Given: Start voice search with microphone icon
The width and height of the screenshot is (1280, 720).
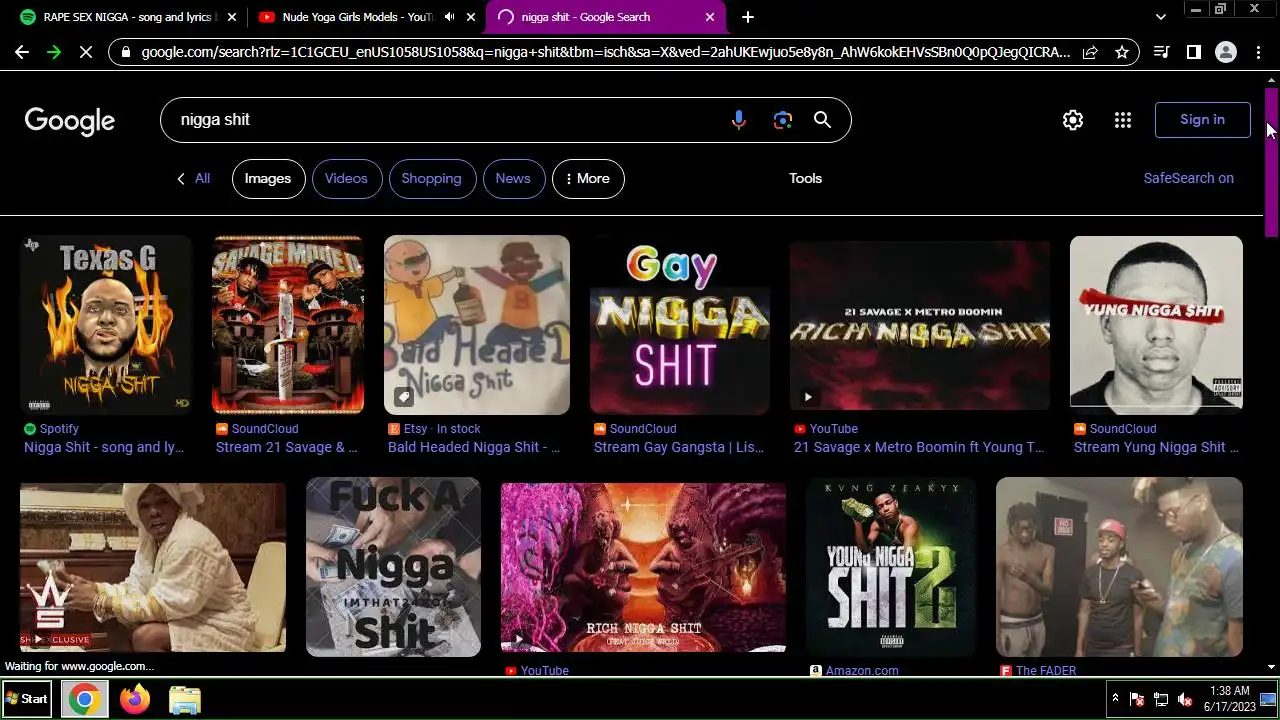Looking at the screenshot, I should pyautogui.click(x=738, y=120).
